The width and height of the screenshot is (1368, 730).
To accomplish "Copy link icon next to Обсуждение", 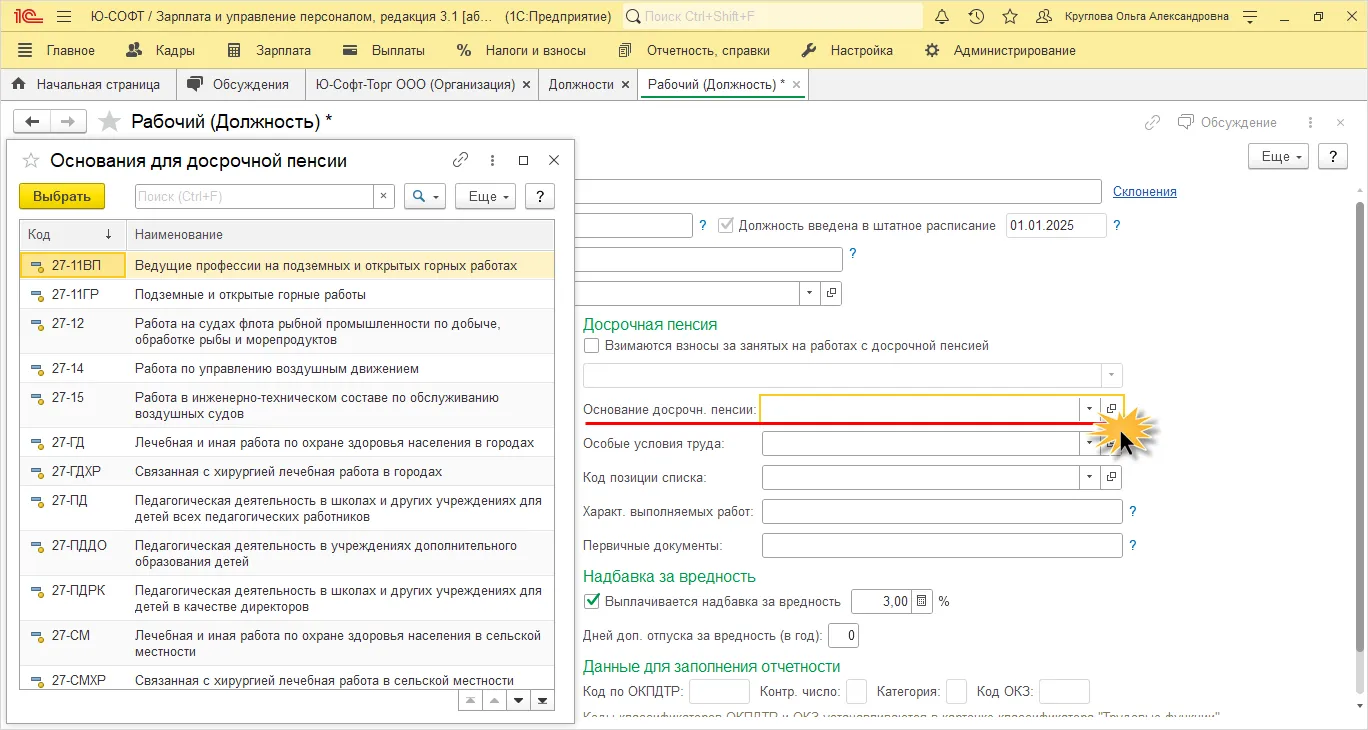I will [x=1153, y=122].
